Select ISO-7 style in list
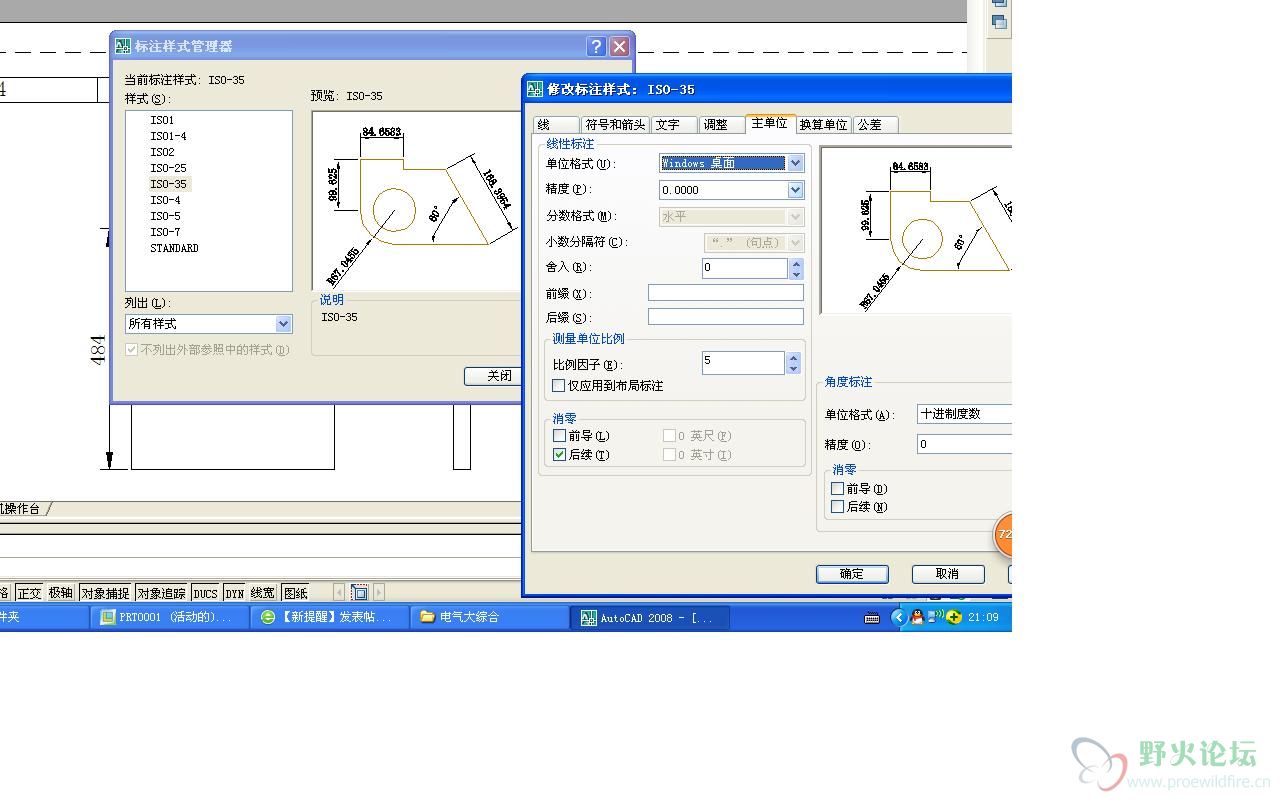The width and height of the screenshot is (1280, 800). point(165,232)
